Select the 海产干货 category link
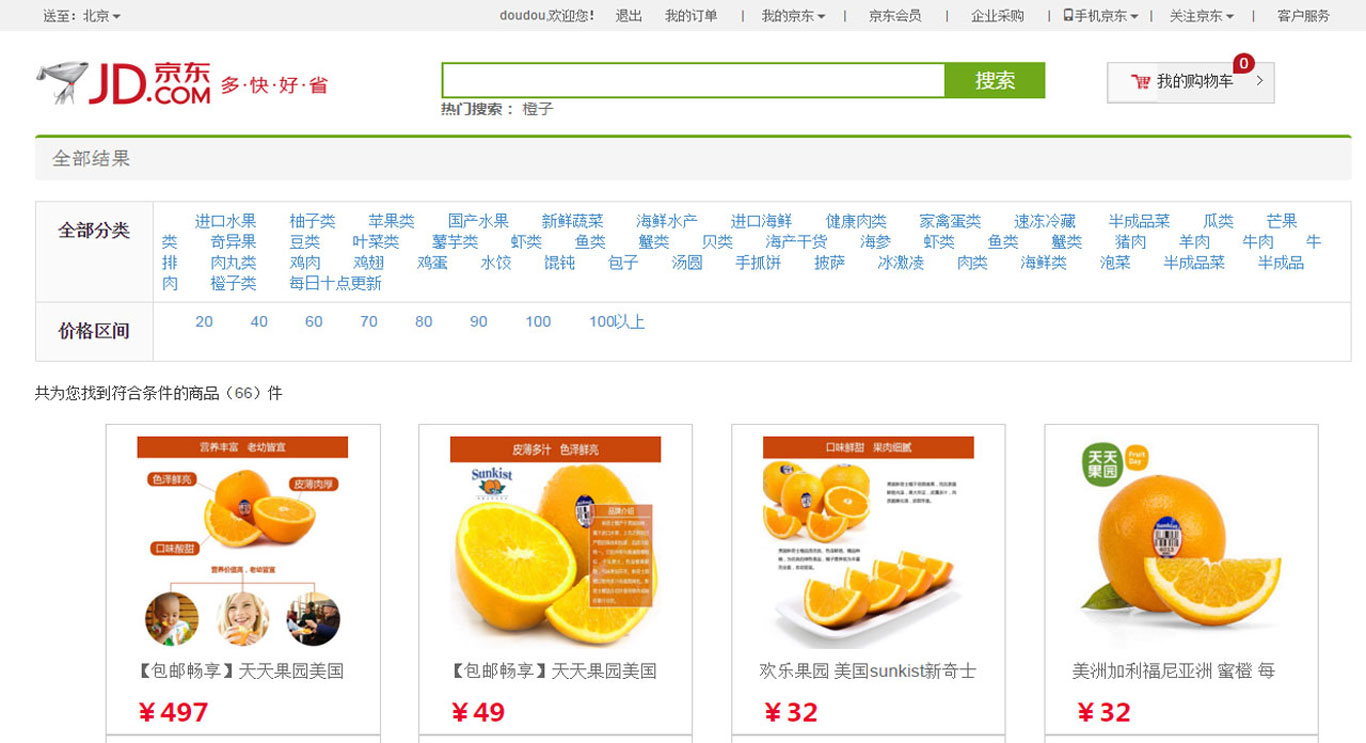1366x743 pixels. [x=796, y=242]
